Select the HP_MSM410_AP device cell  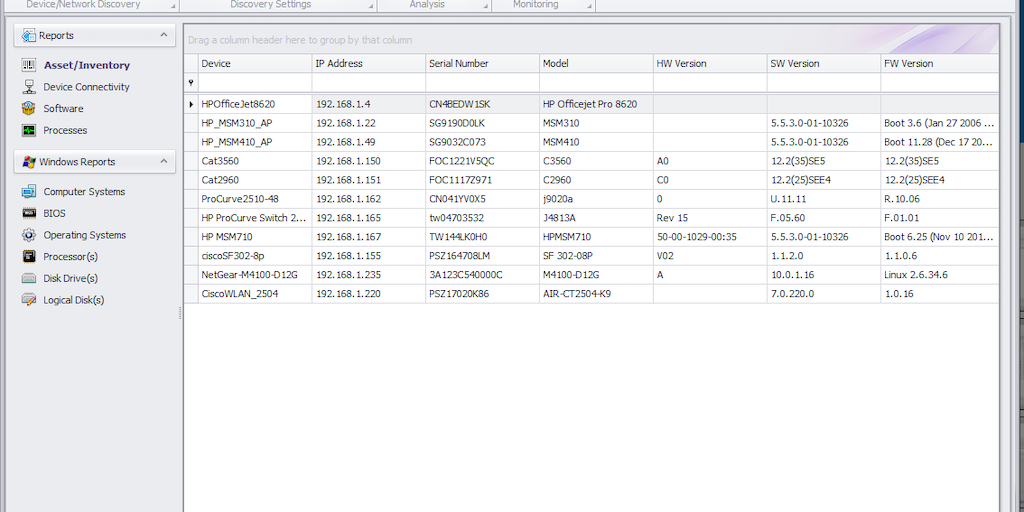click(255, 142)
